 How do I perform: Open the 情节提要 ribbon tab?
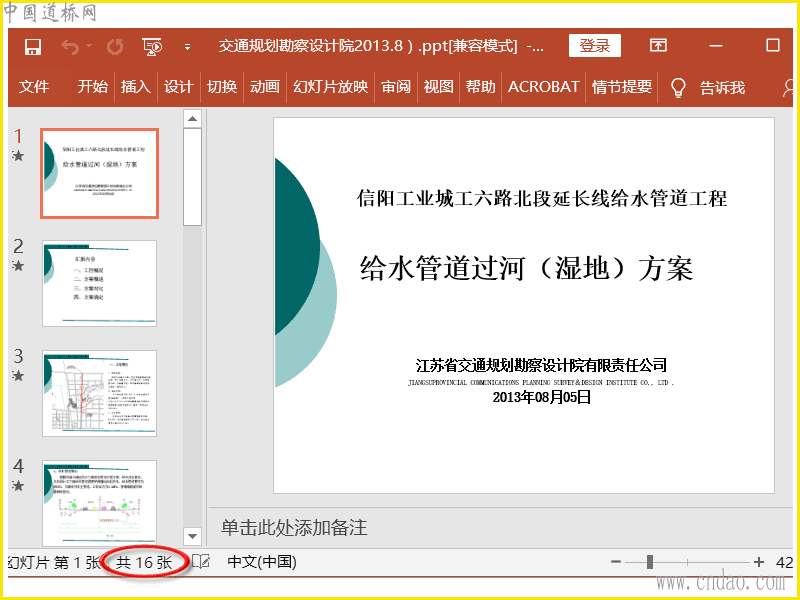[x=622, y=87]
